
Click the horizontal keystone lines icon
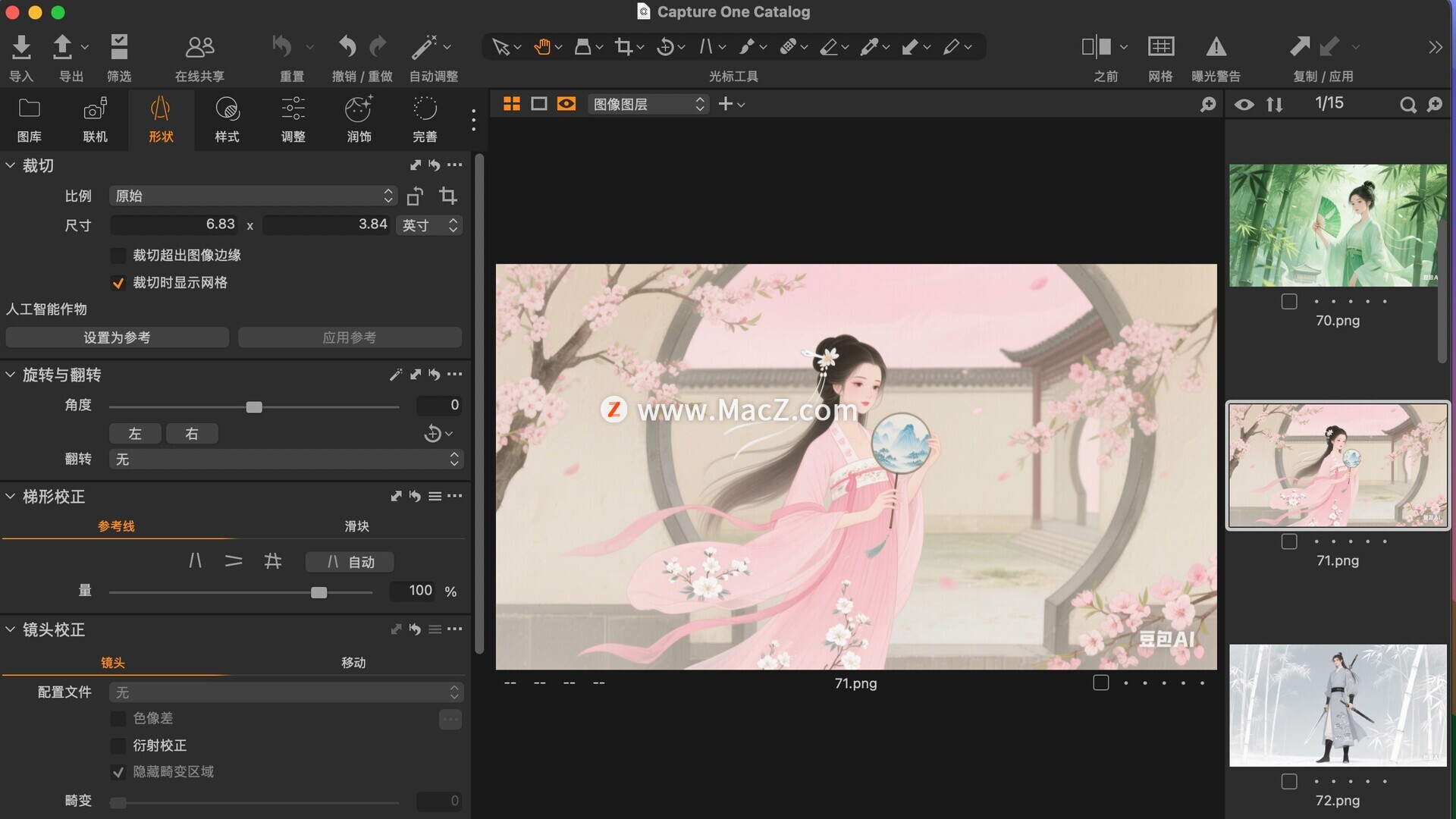pos(234,561)
